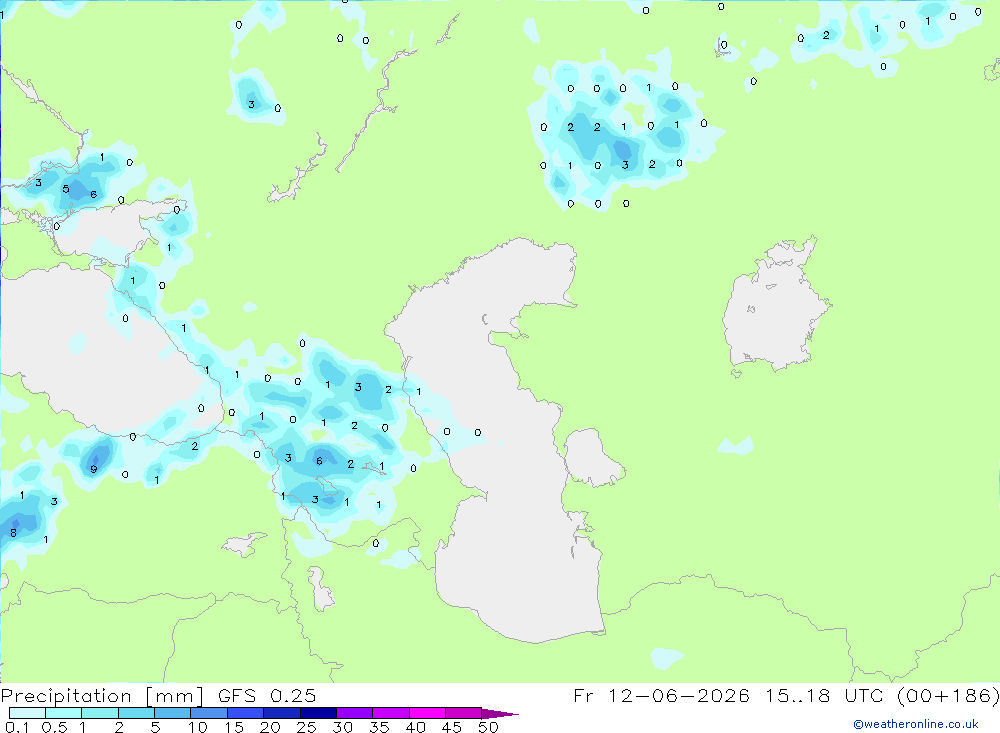Click the '30' legend scale label

coord(343,727)
